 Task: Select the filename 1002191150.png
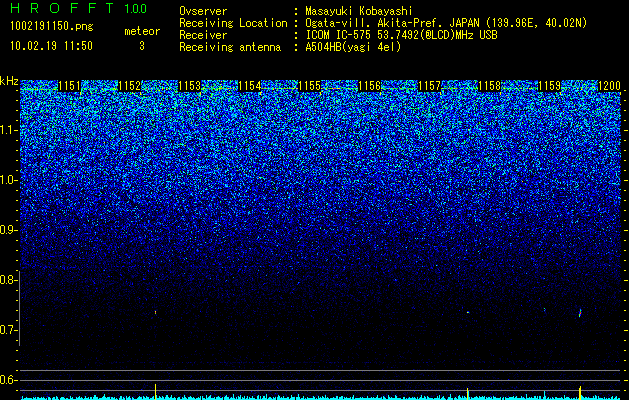52,26
